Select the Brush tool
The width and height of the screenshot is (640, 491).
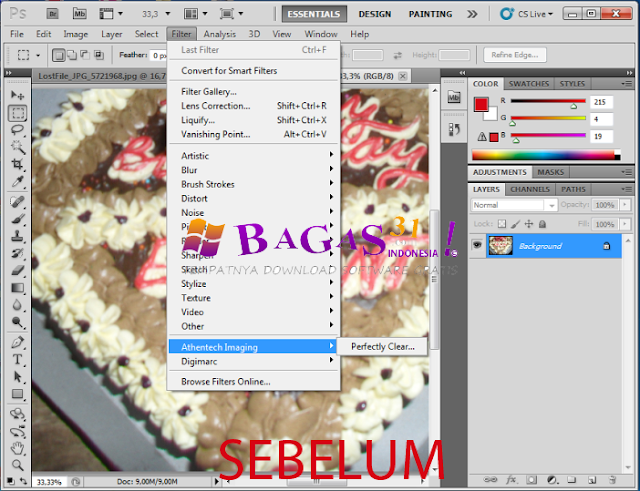pos(17,218)
